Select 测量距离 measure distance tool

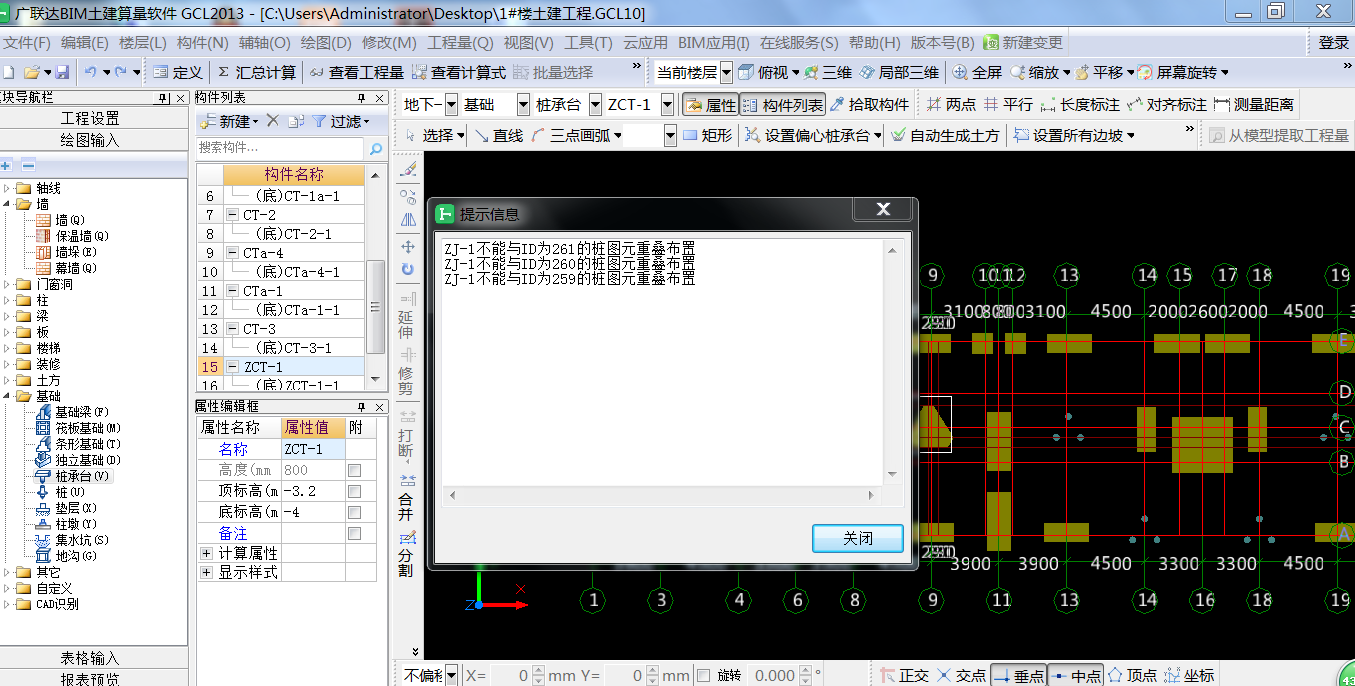pos(1254,105)
